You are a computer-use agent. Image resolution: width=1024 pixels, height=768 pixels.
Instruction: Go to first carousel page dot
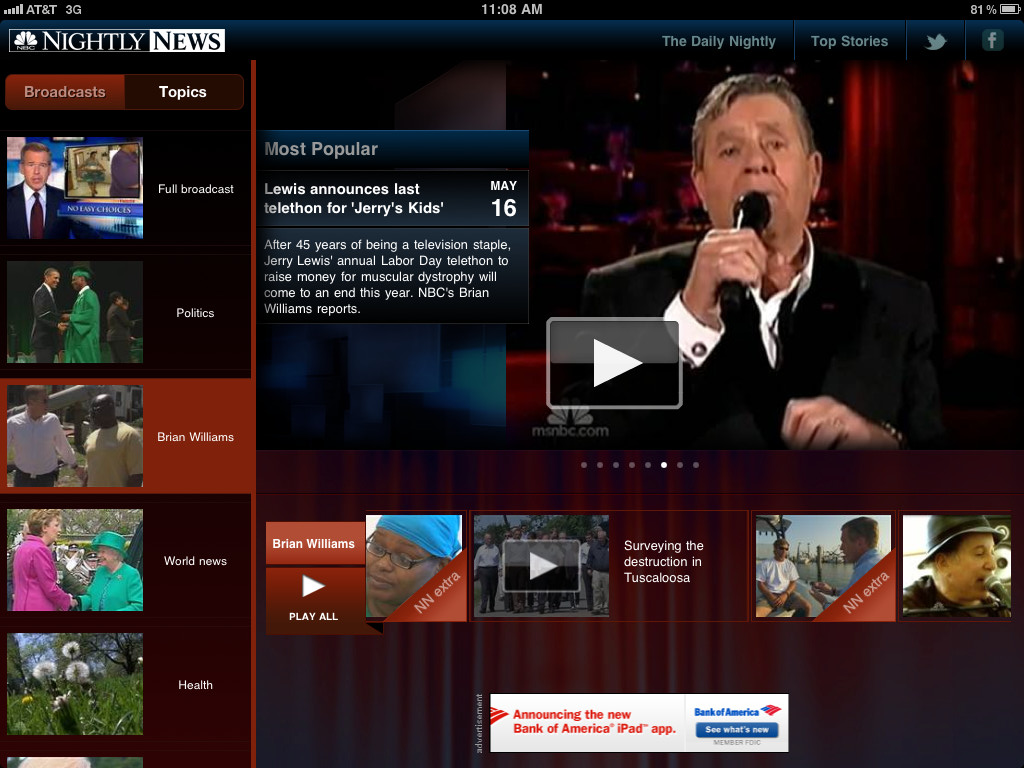click(x=584, y=465)
